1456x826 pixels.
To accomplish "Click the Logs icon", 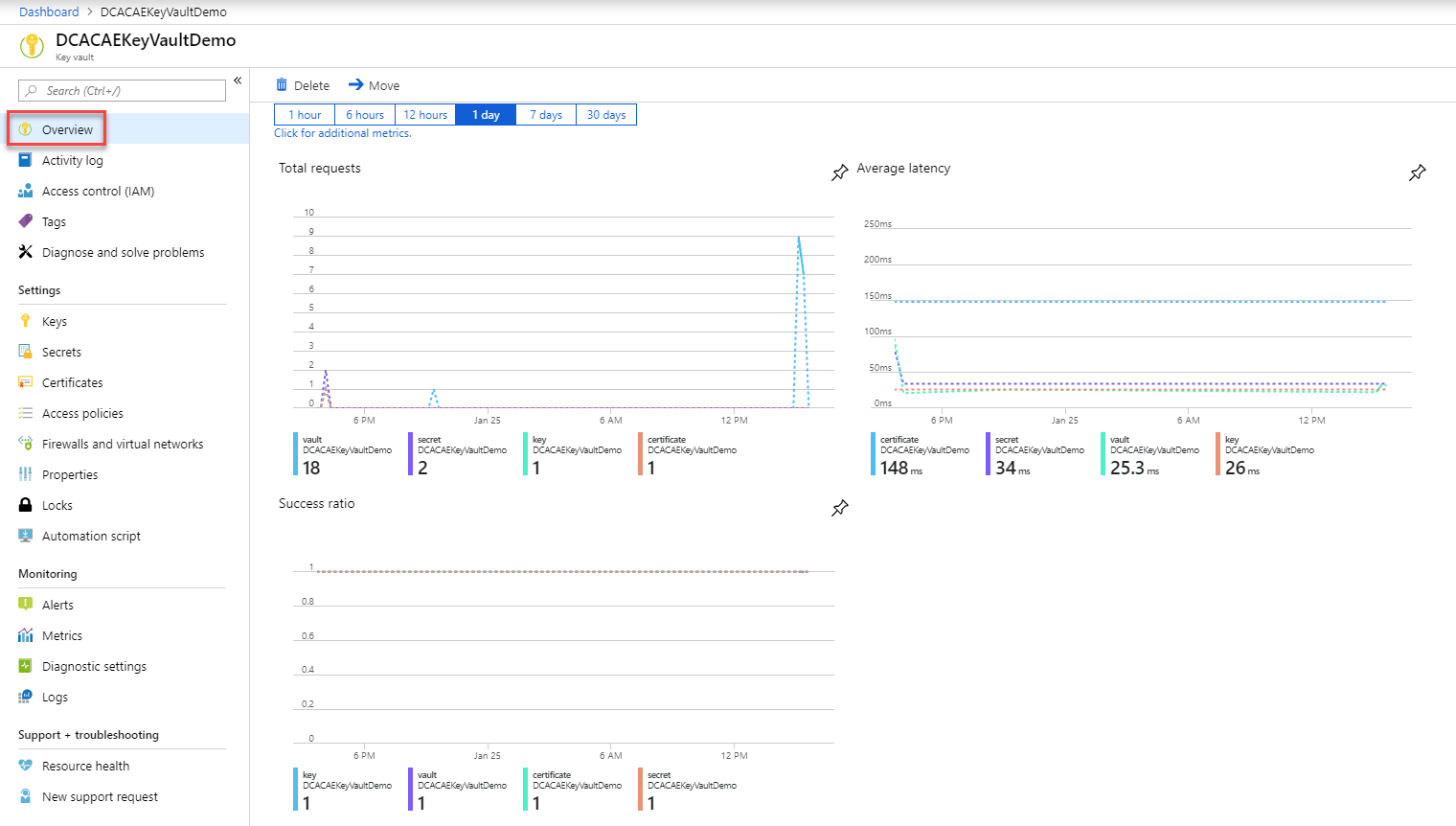I will [26, 697].
